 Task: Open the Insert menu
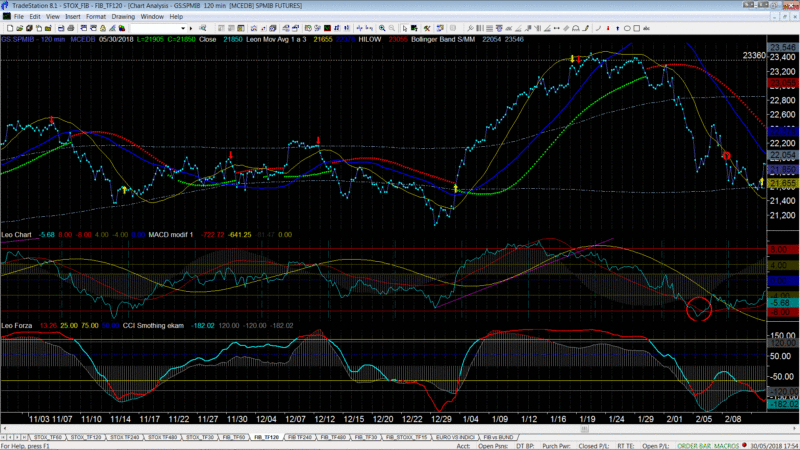[x=72, y=17]
